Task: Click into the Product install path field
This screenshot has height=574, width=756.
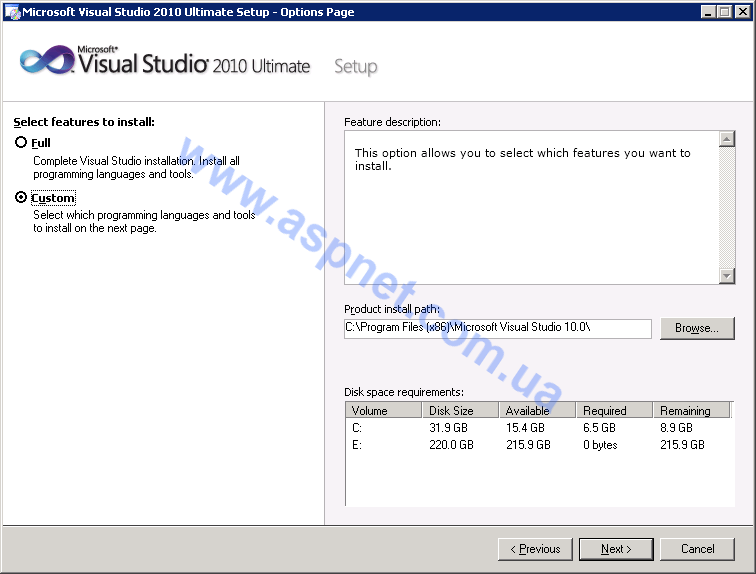Action: (x=498, y=328)
